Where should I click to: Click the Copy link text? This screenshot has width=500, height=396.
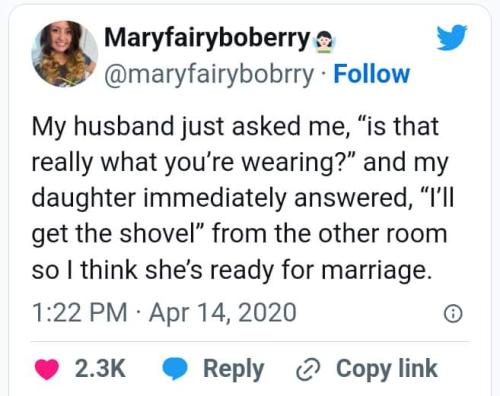point(387,369)
